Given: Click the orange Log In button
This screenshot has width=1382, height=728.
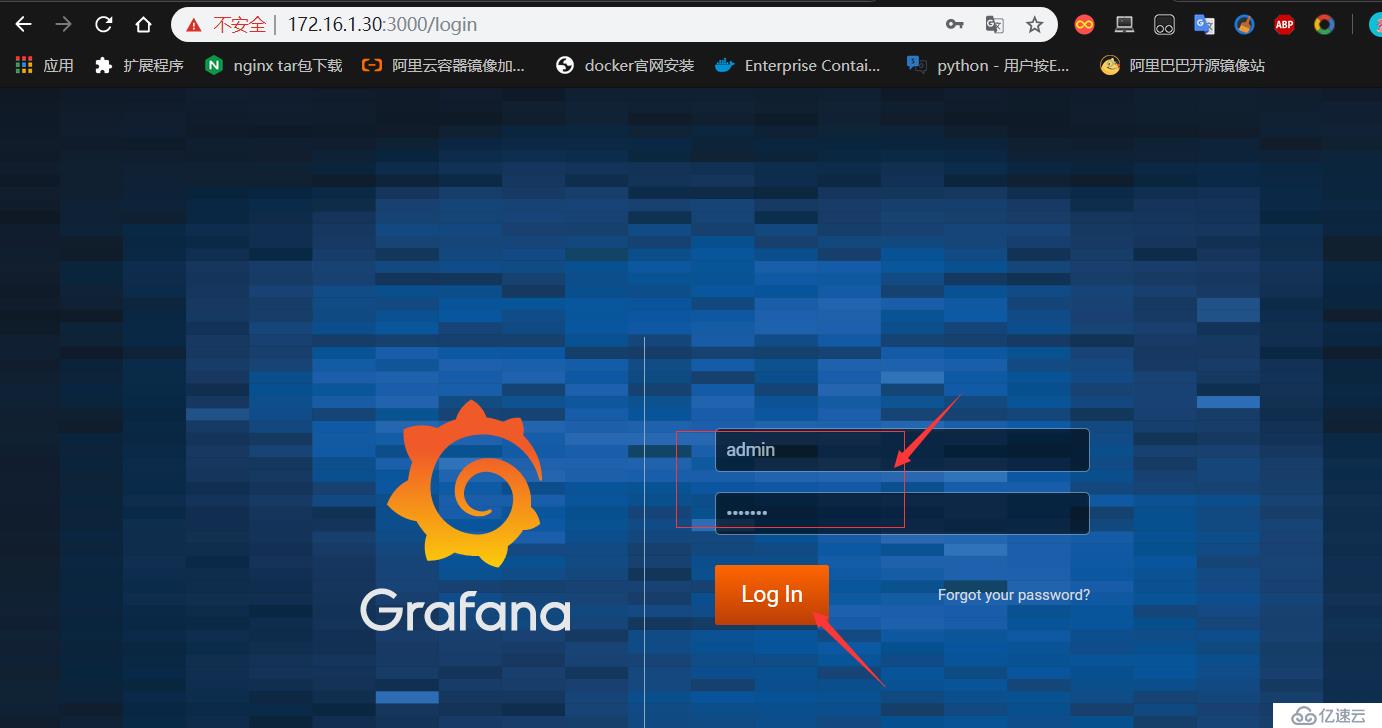Looking at the screenshot, I should click(x=772, y=595).
